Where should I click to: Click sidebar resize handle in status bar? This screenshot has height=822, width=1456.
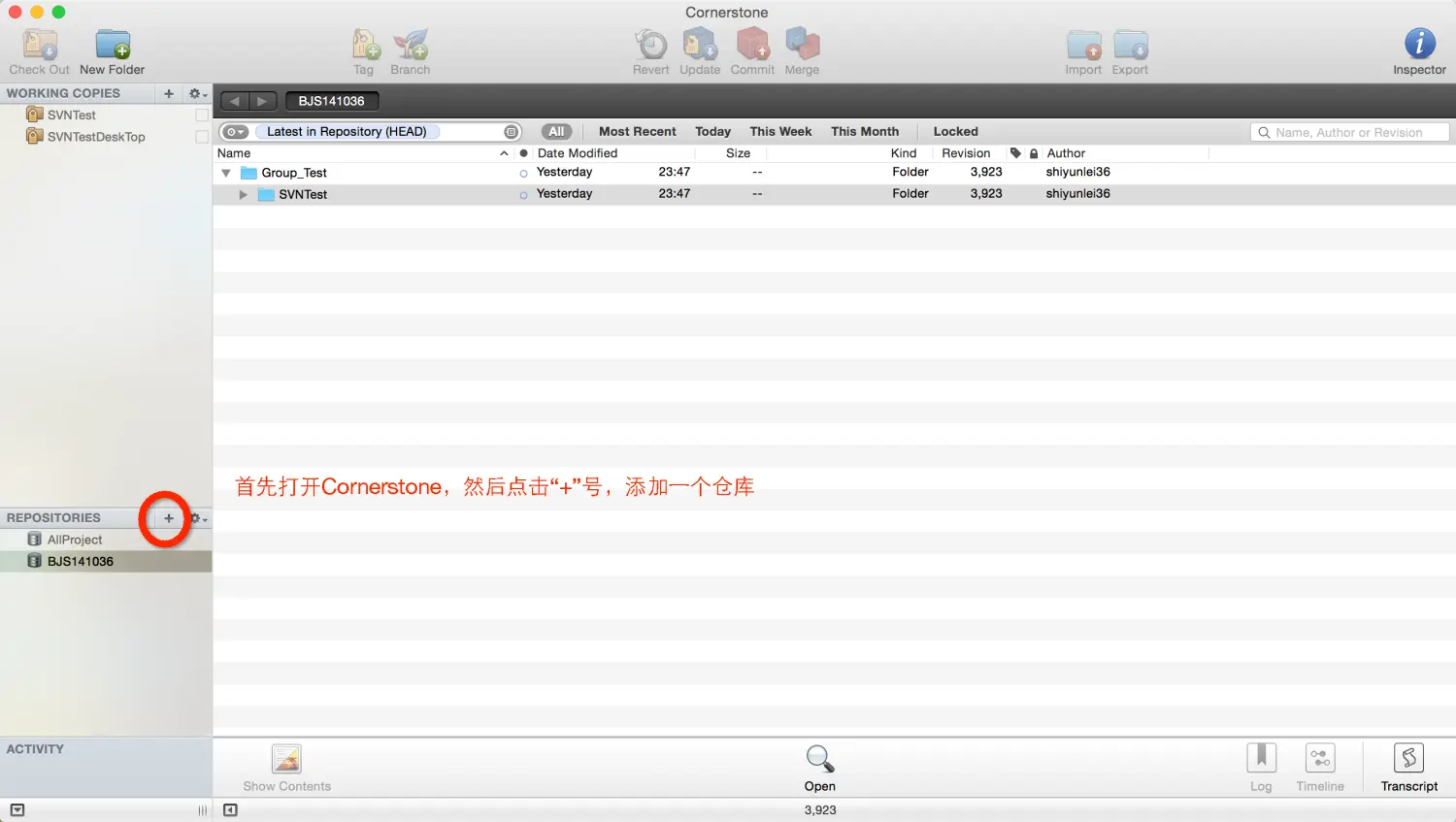(202, 810)
